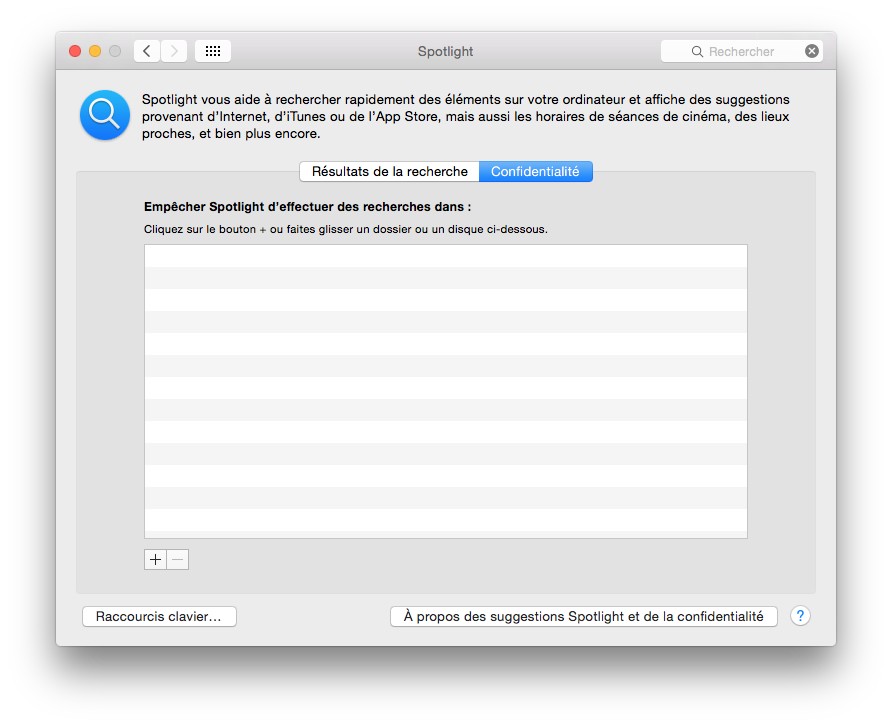Click the empty excluded locations list

click(x=446, y=391)
